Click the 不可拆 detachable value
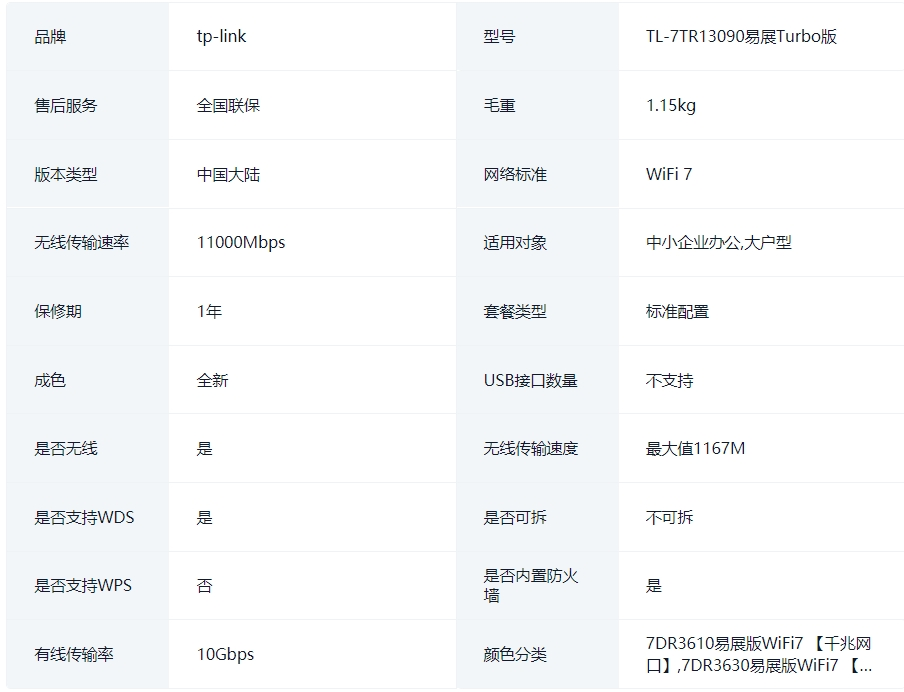The height and width of the screenshot is (692, 904). 669,517
